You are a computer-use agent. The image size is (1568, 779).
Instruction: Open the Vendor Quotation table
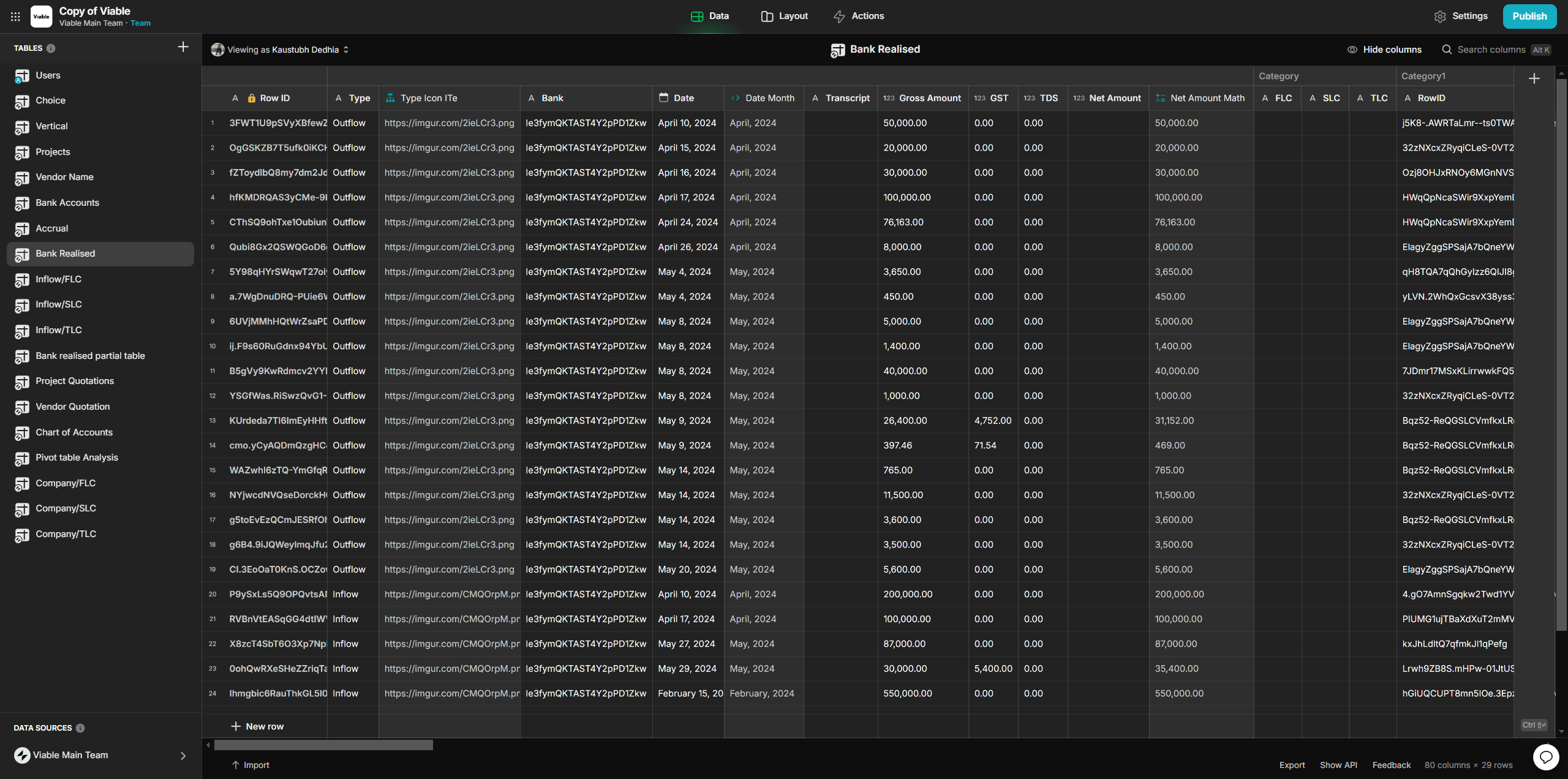pos(100,407)
